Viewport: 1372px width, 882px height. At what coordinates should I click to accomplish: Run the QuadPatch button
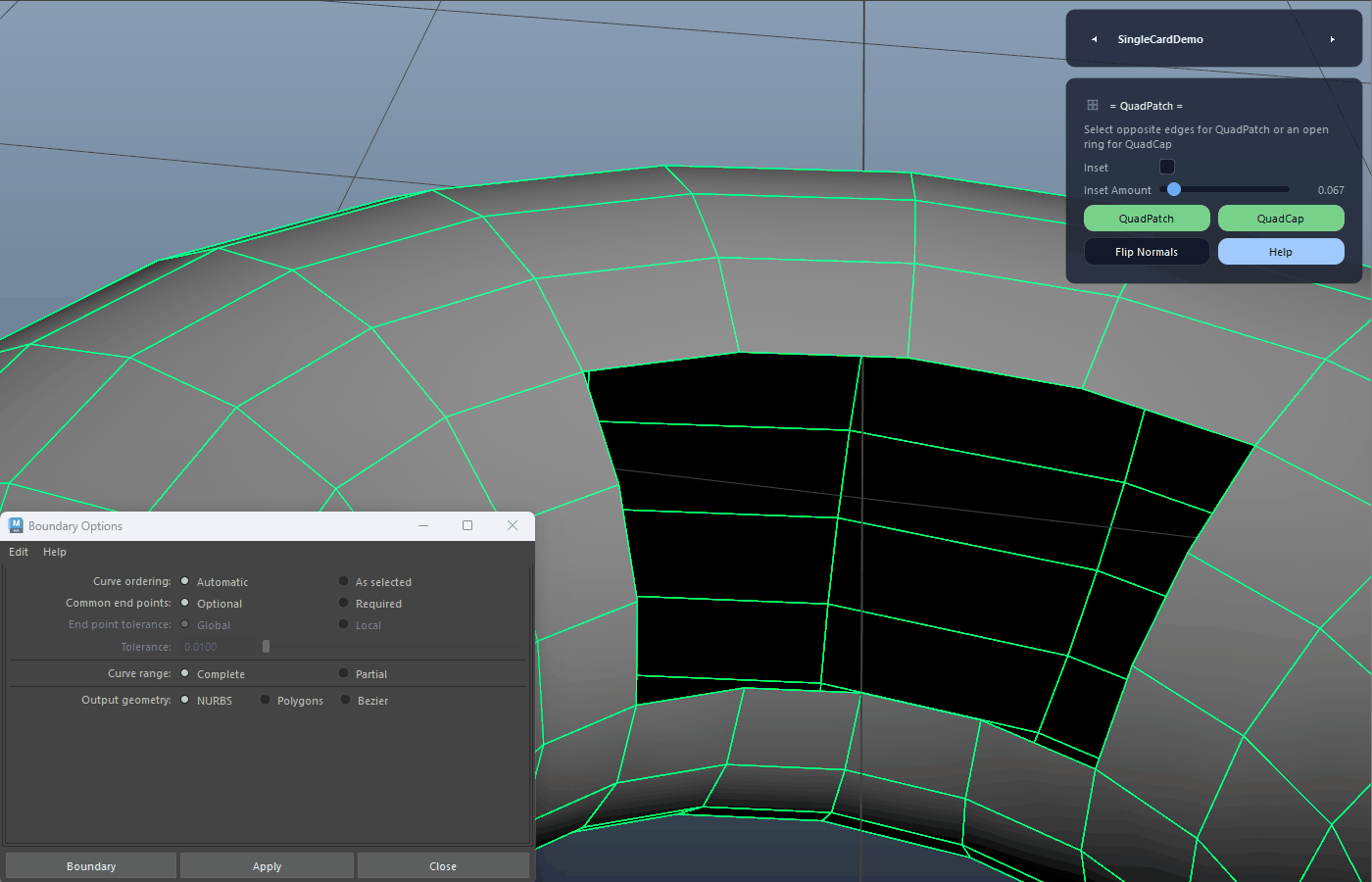coord(1147,219)
